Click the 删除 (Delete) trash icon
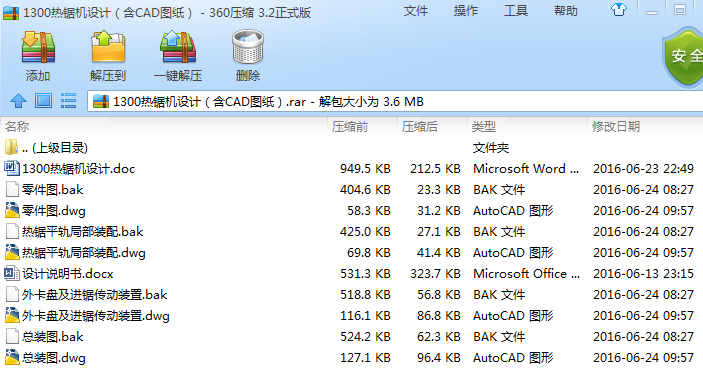 click(247, 47)
